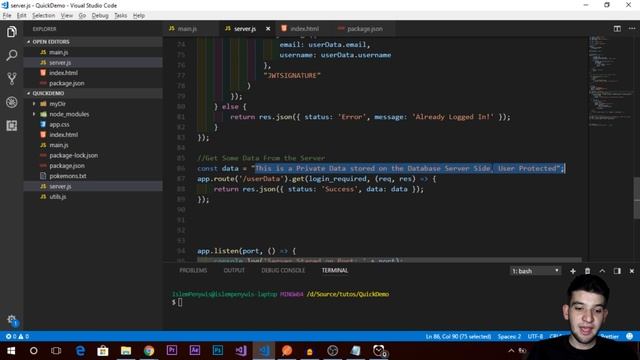Close the terminal panel
The width and height of the screenshot is (640, 360).
[632, 271]
